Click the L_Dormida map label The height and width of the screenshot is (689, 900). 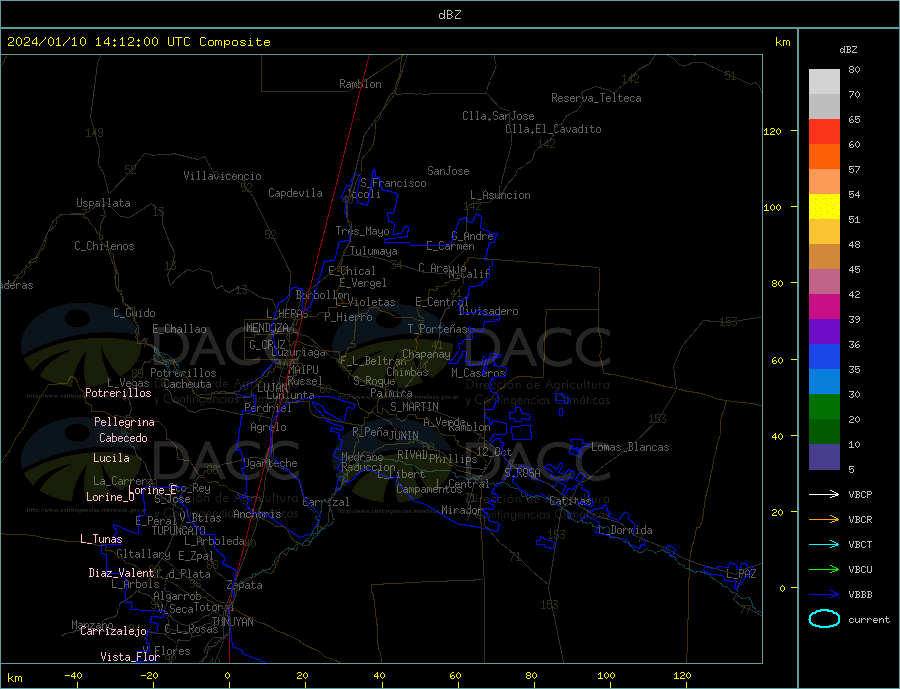626,530
